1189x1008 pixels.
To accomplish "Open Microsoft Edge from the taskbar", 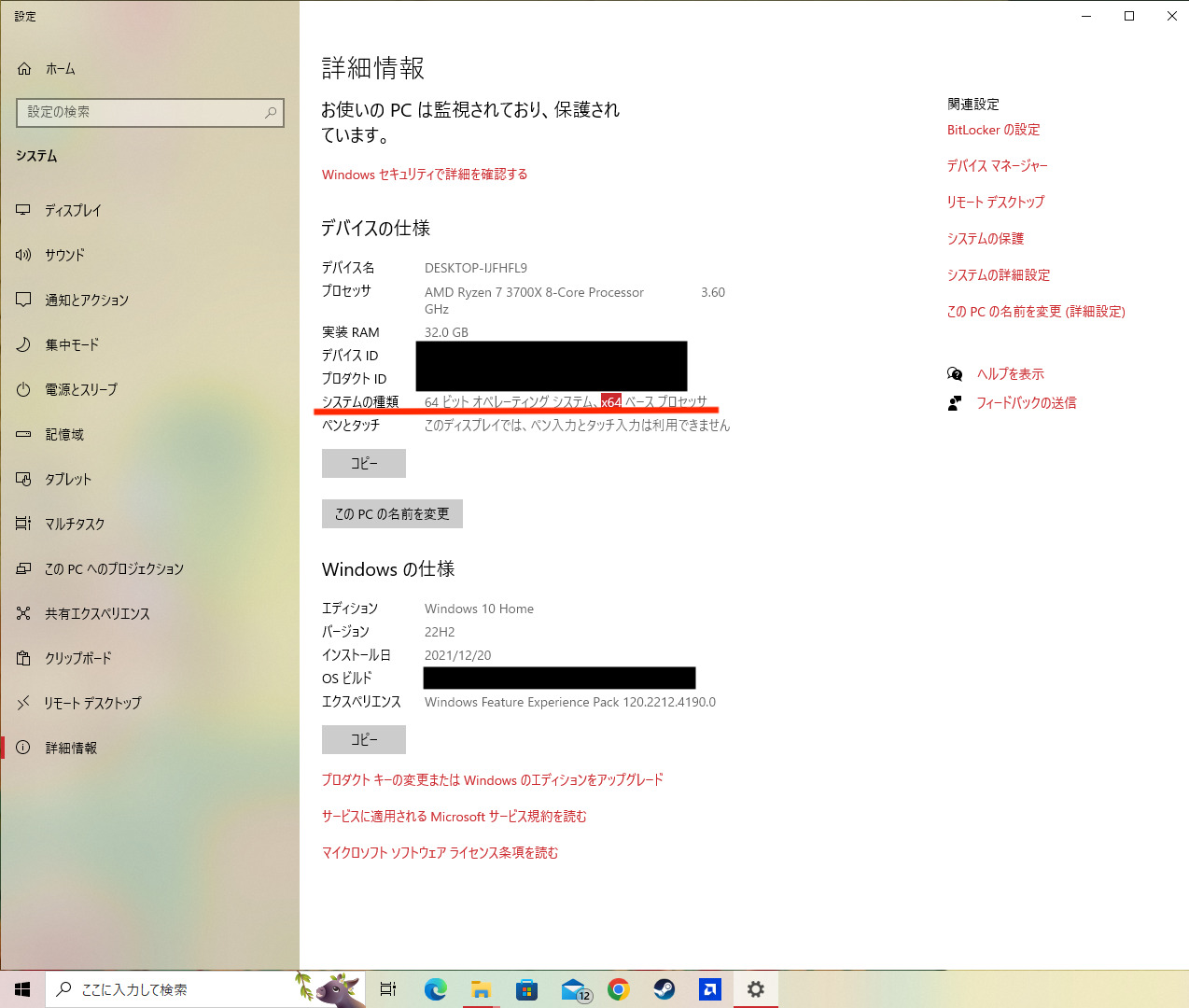I will click(x=435, y=988).
